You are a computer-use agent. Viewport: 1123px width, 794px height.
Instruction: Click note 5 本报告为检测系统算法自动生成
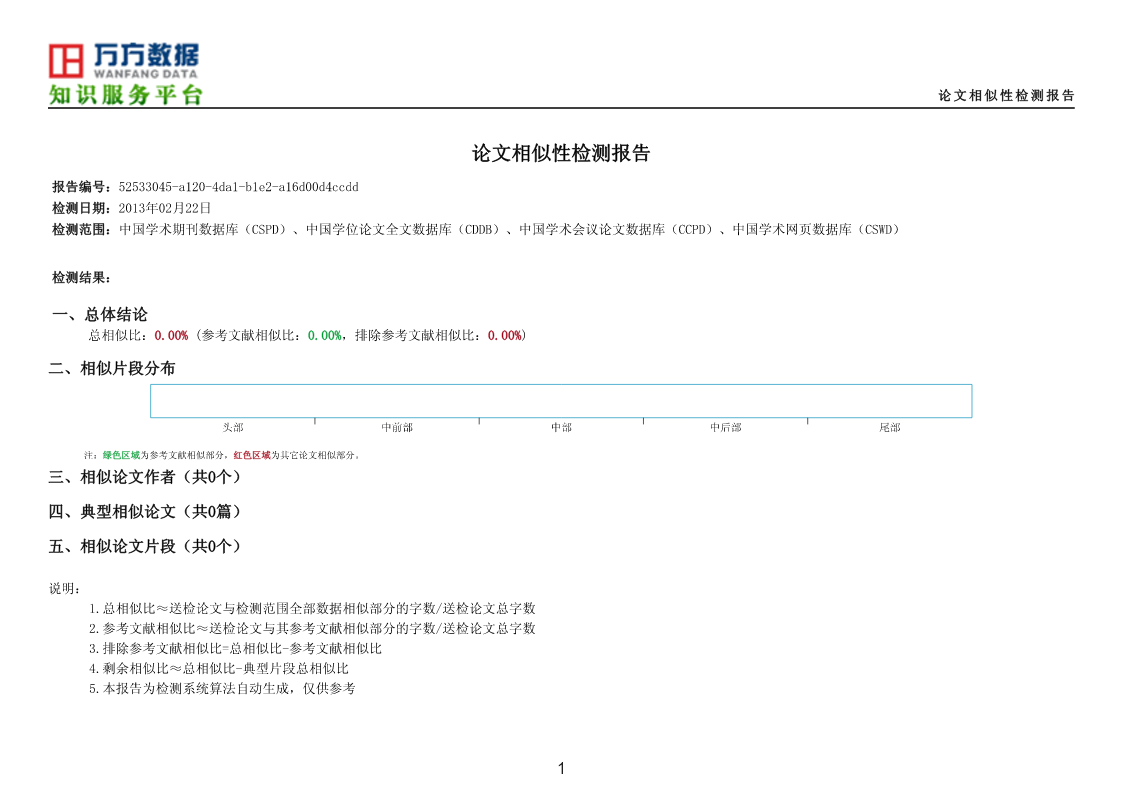coord(222,689)
